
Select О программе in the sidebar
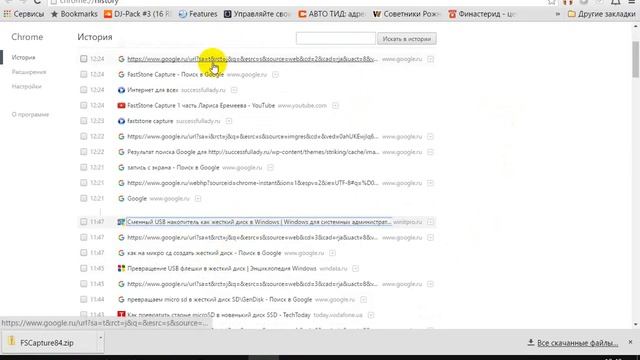pos(30,114)
